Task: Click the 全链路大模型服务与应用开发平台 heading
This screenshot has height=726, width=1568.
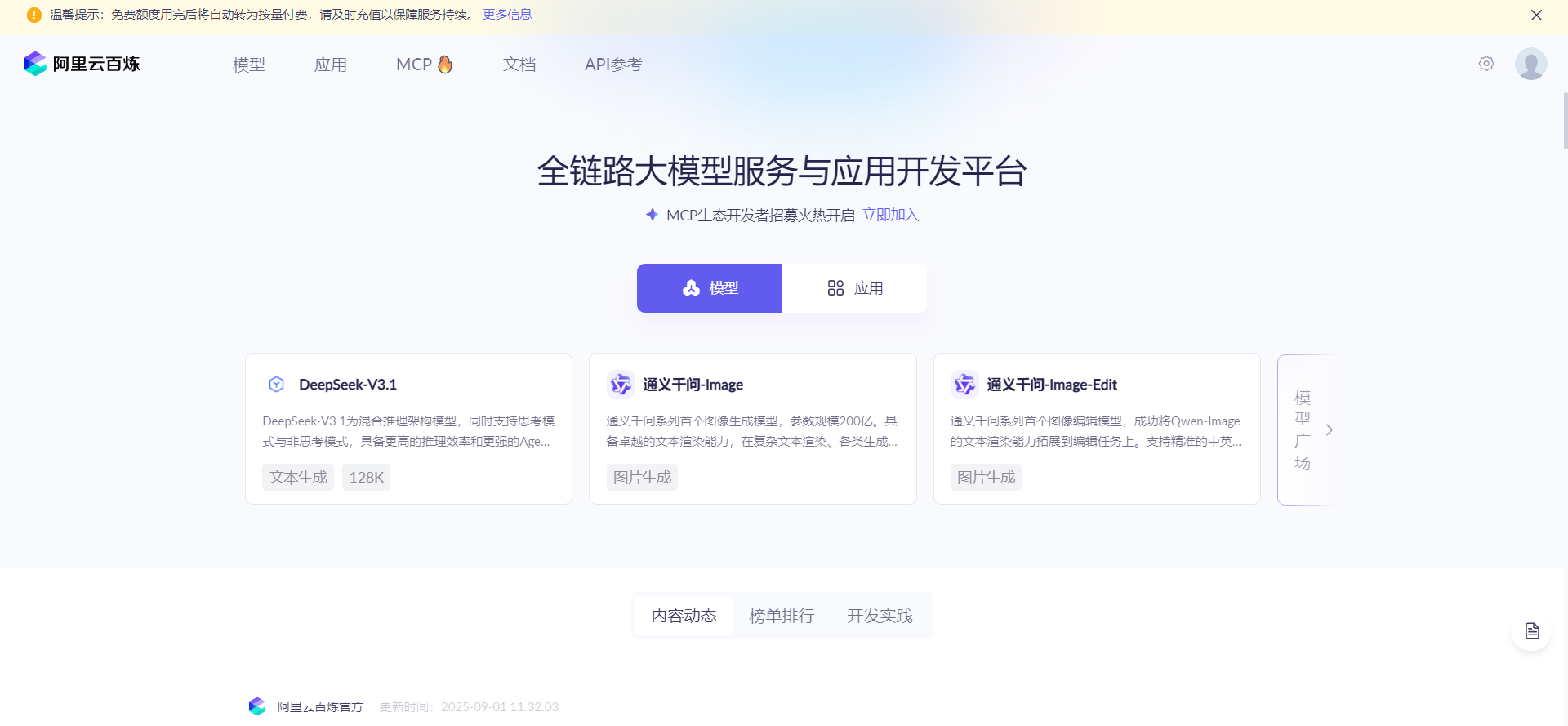Action: click(x=782, y=171)
